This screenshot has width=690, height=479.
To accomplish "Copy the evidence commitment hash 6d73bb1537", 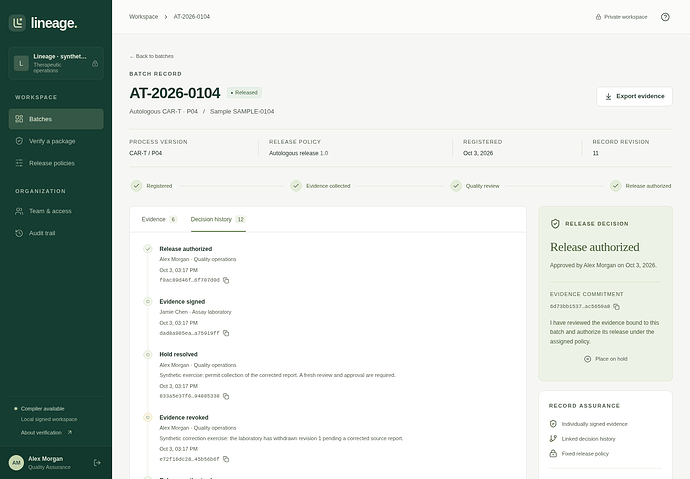I will tap(617, 307).
